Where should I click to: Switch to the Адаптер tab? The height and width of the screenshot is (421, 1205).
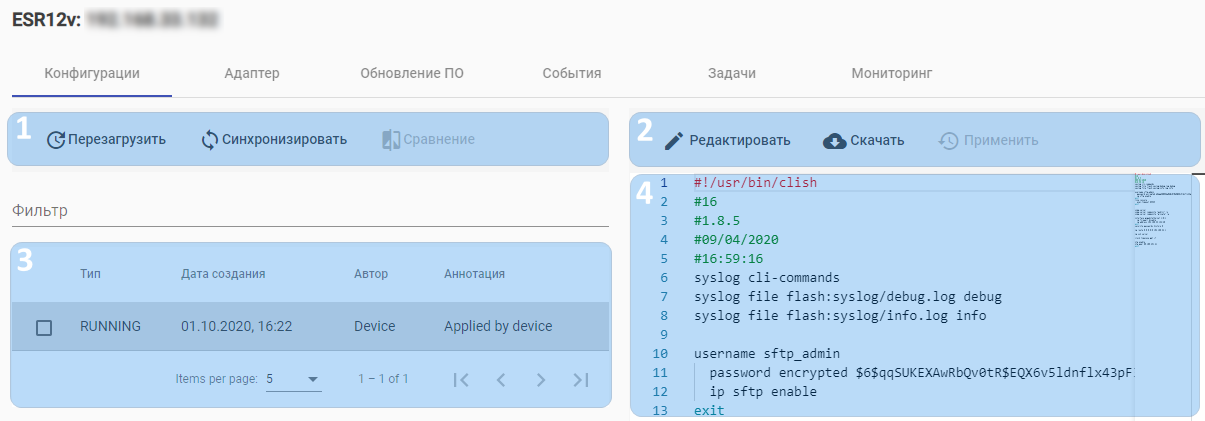coord(252,73)
